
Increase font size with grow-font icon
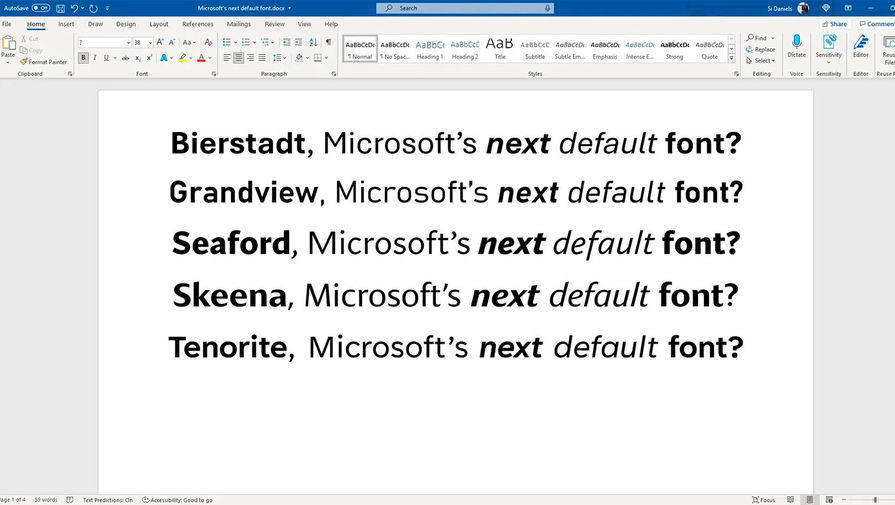(x=160, y=42)
